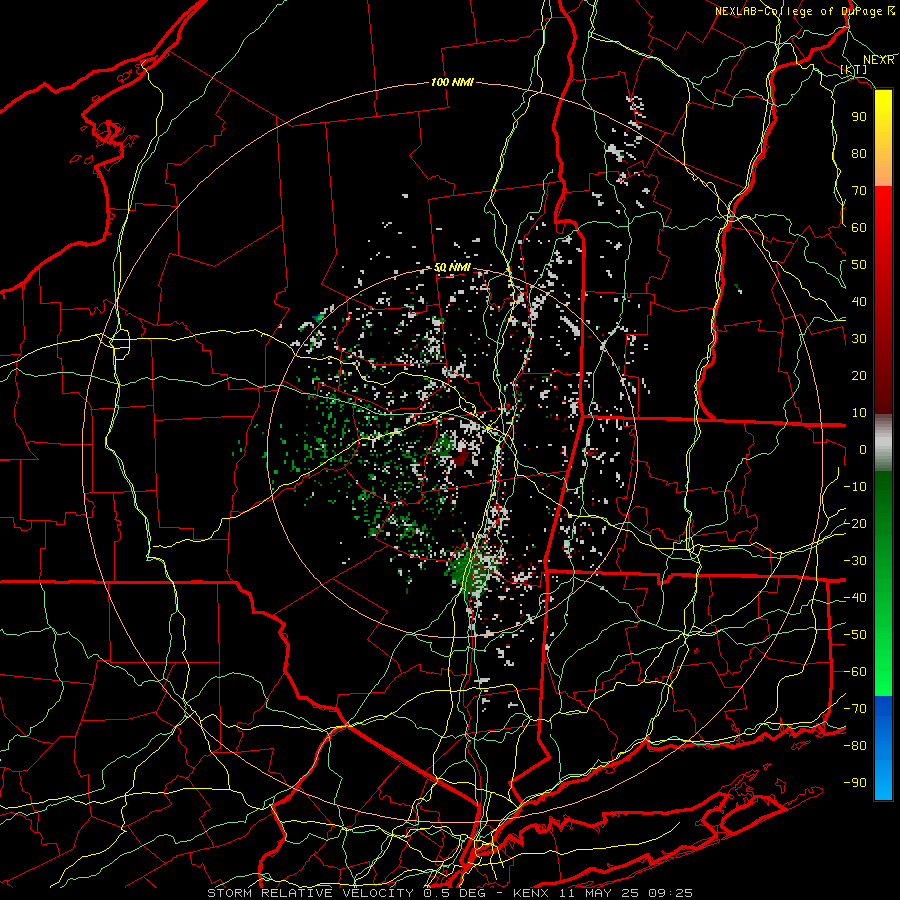Click the 80 value on velocity scale
This screenshot has width=900, height=900.
point(859,153)
